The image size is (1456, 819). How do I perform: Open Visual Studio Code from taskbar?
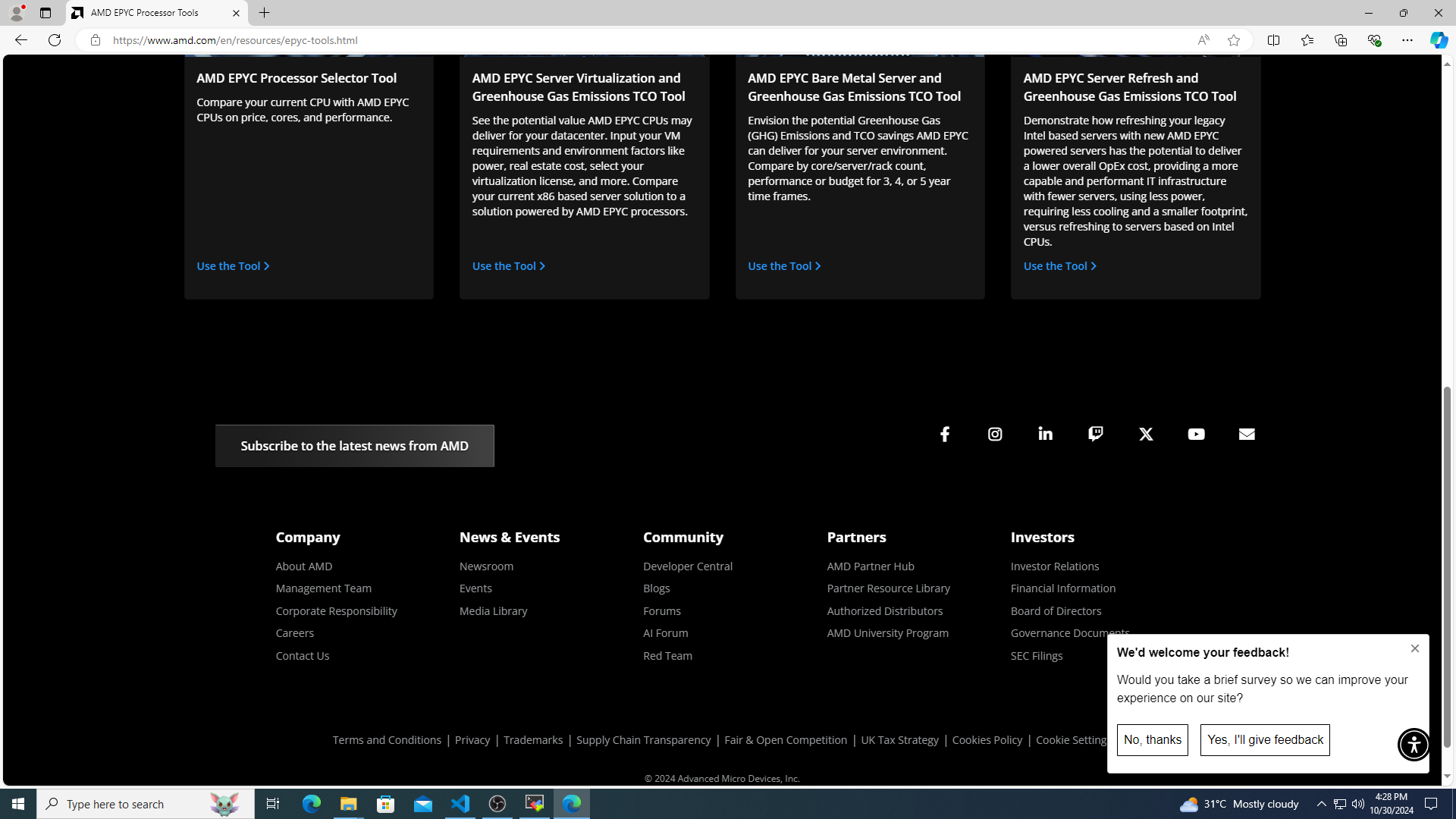coord(460,804)
